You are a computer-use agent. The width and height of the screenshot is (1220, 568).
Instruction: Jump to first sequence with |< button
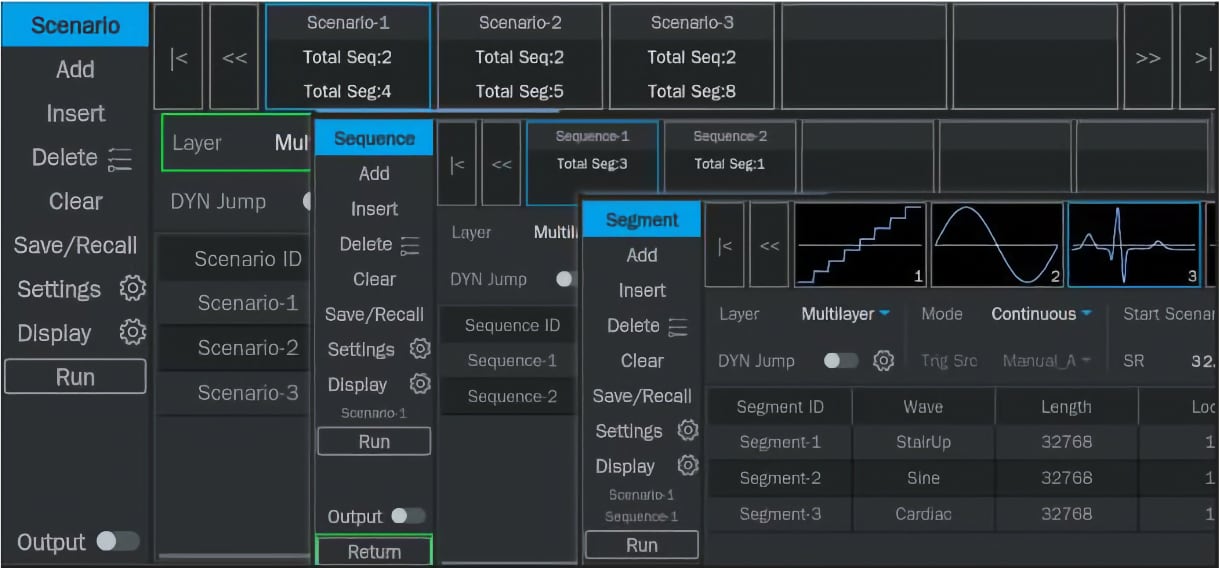(x=457, y=164)
